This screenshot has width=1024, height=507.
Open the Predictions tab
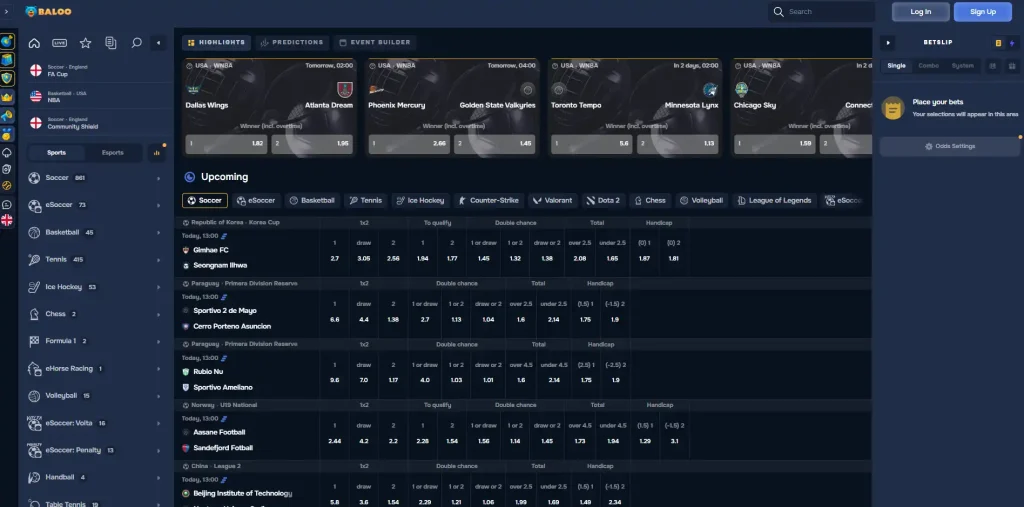(292, 42)
